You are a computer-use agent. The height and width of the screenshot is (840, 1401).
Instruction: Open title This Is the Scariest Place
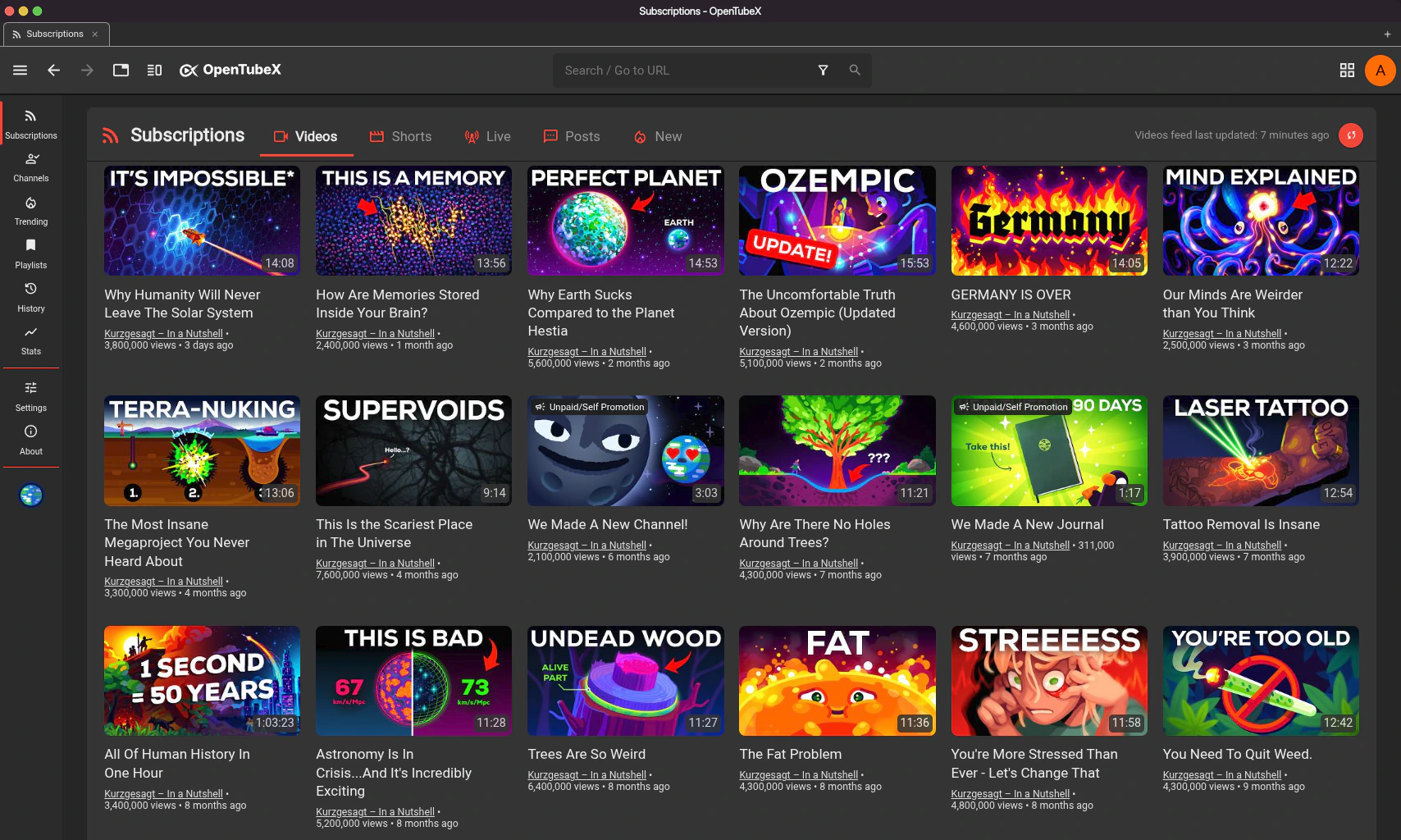click(394, 533)
